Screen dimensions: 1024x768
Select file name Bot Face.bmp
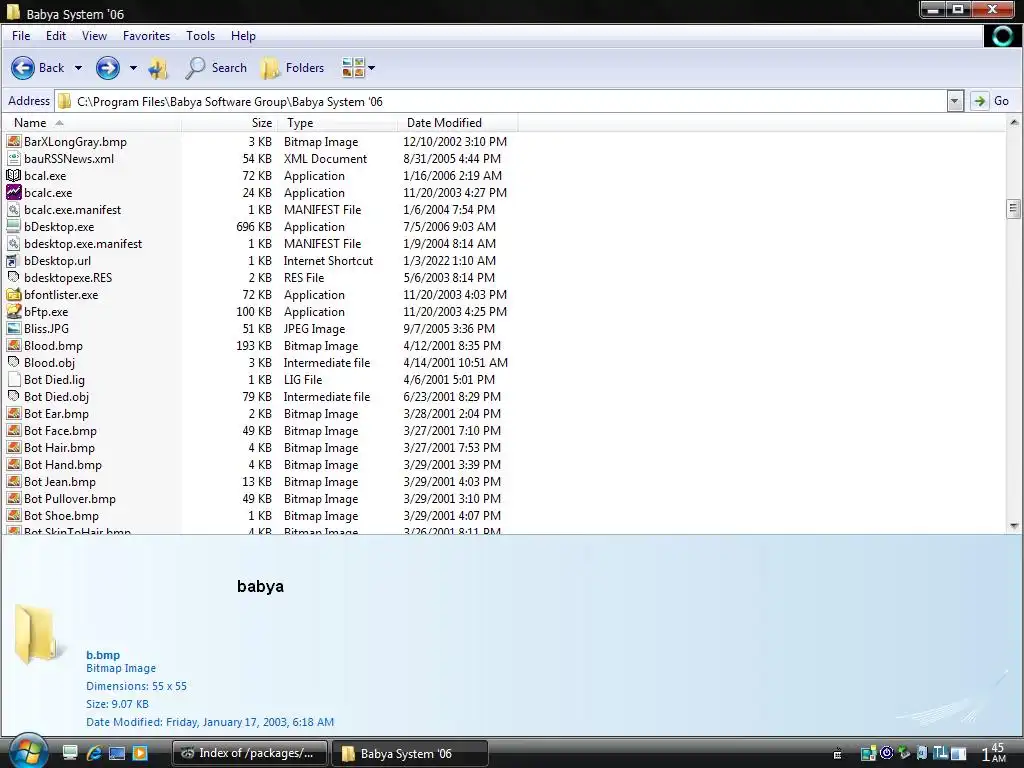pyautogui.click(x=60, y=431)
